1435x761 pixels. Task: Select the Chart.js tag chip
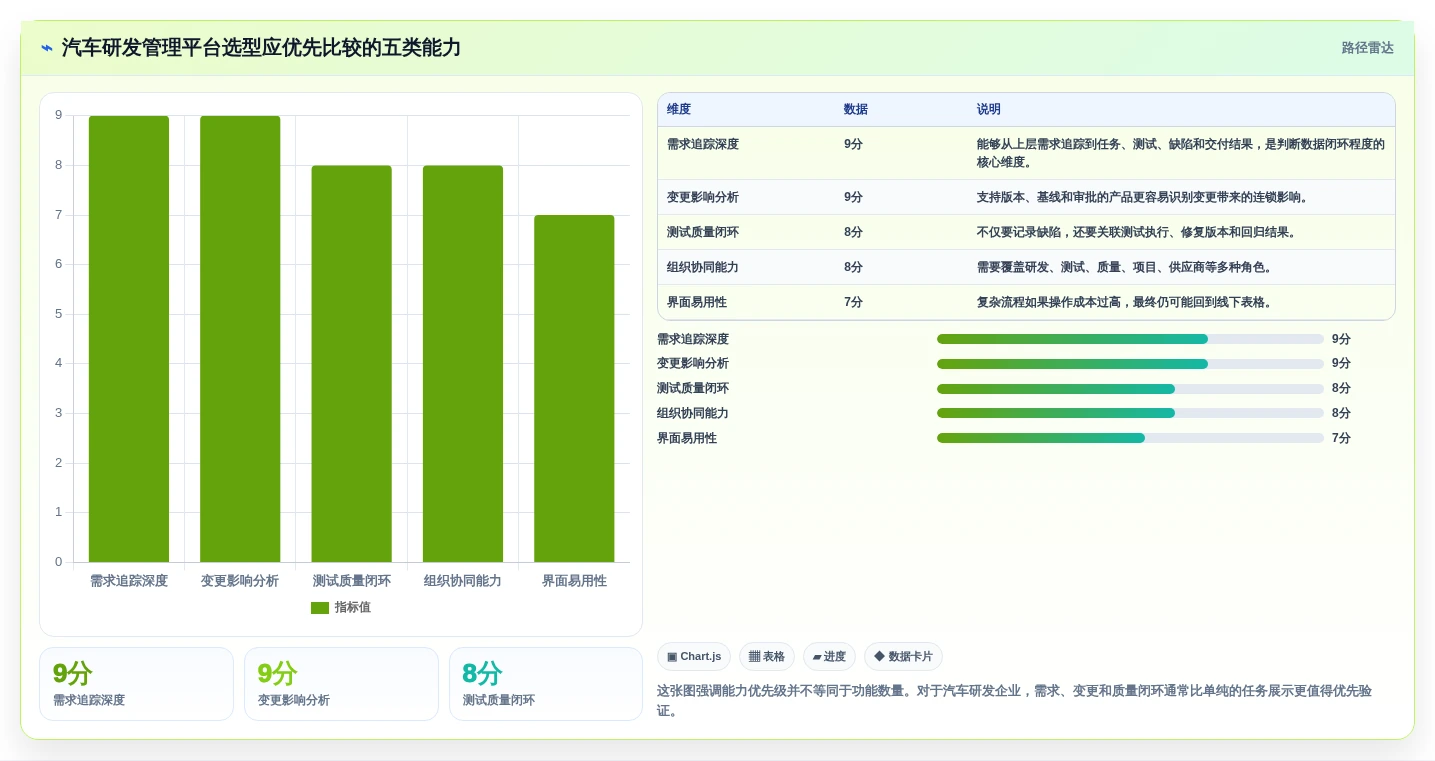[x=694, y=657]
